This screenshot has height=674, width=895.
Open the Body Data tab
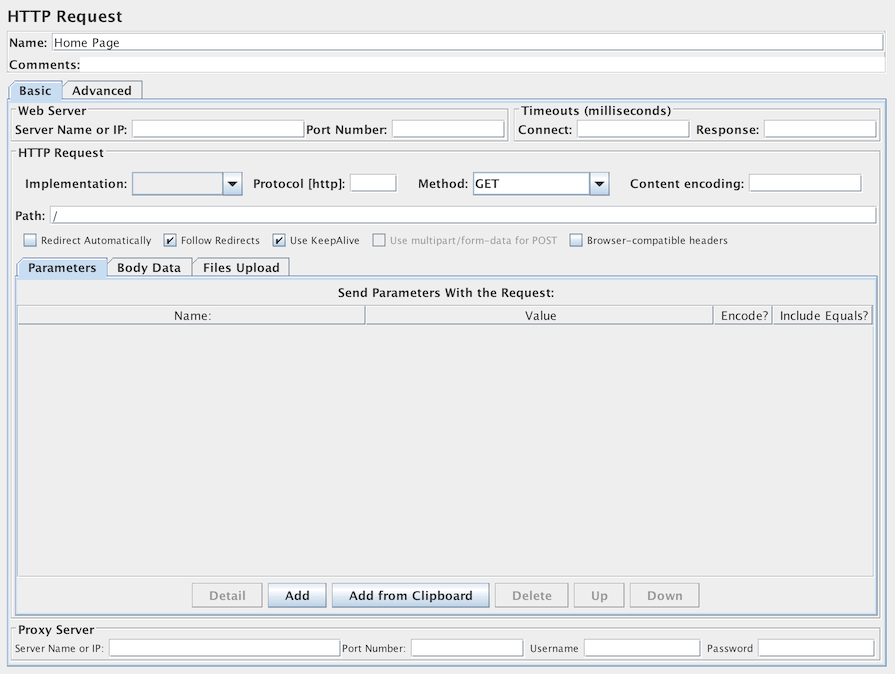(149, 268)
